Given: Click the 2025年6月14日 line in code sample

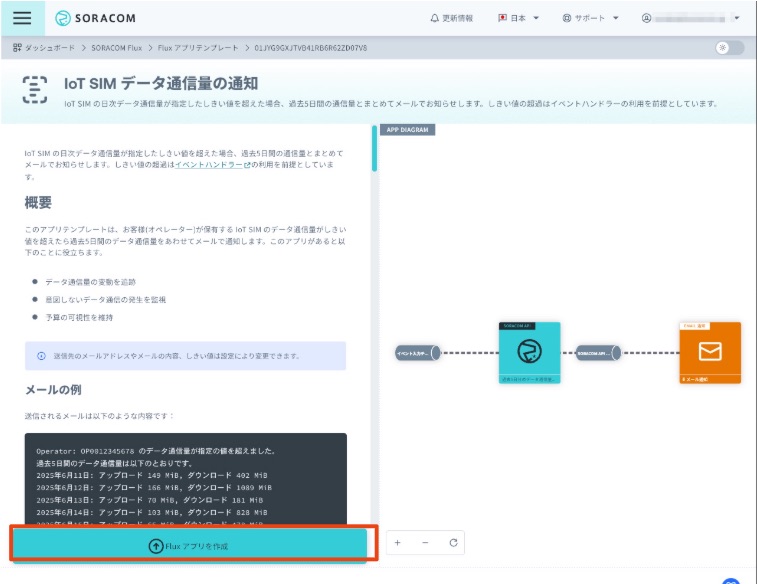Looking at the screenshot, I should click(x=152, y=513).
